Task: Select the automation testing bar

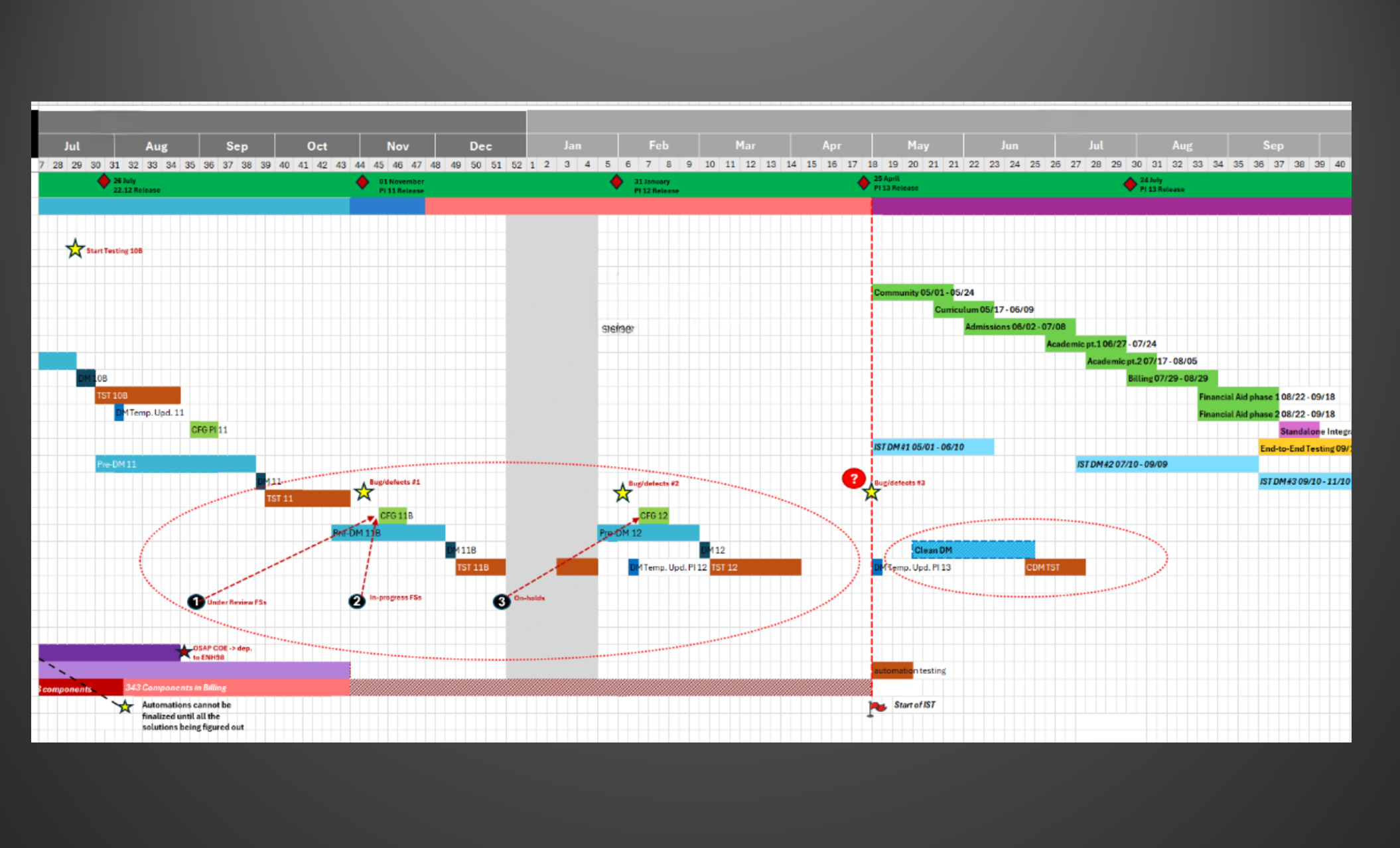Action: click(892, 670)
